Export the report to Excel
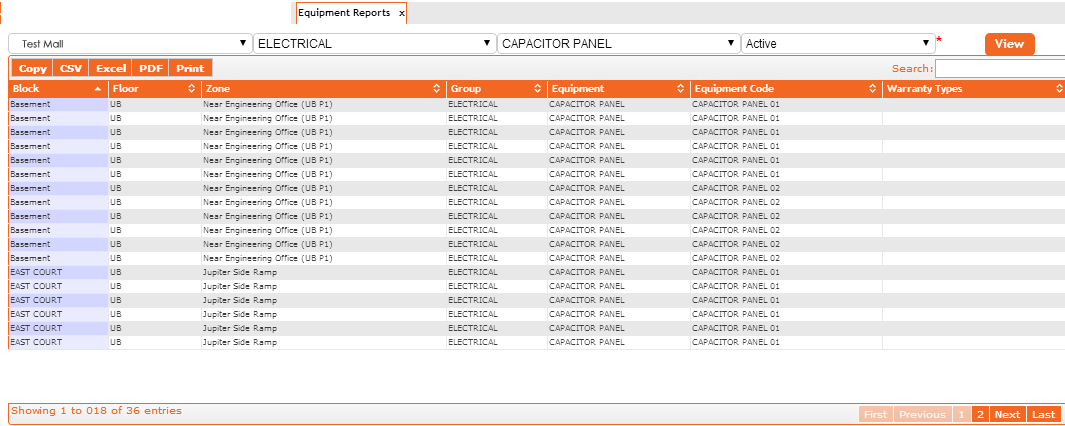1065x426 pixels. [111, 69]
